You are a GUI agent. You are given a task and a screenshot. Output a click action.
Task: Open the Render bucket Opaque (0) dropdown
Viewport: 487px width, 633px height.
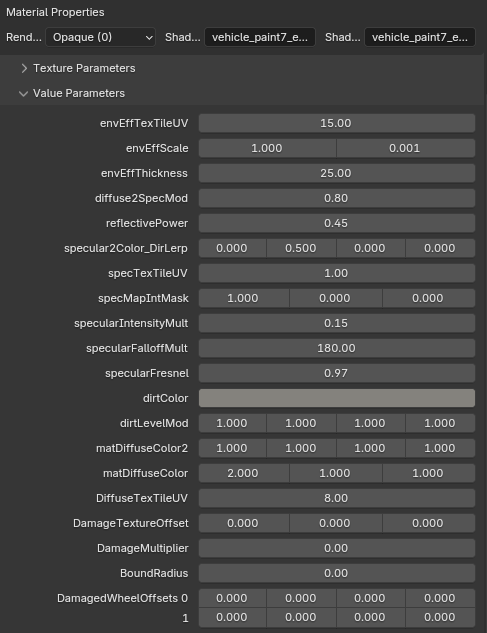click(x=101, y=37)
